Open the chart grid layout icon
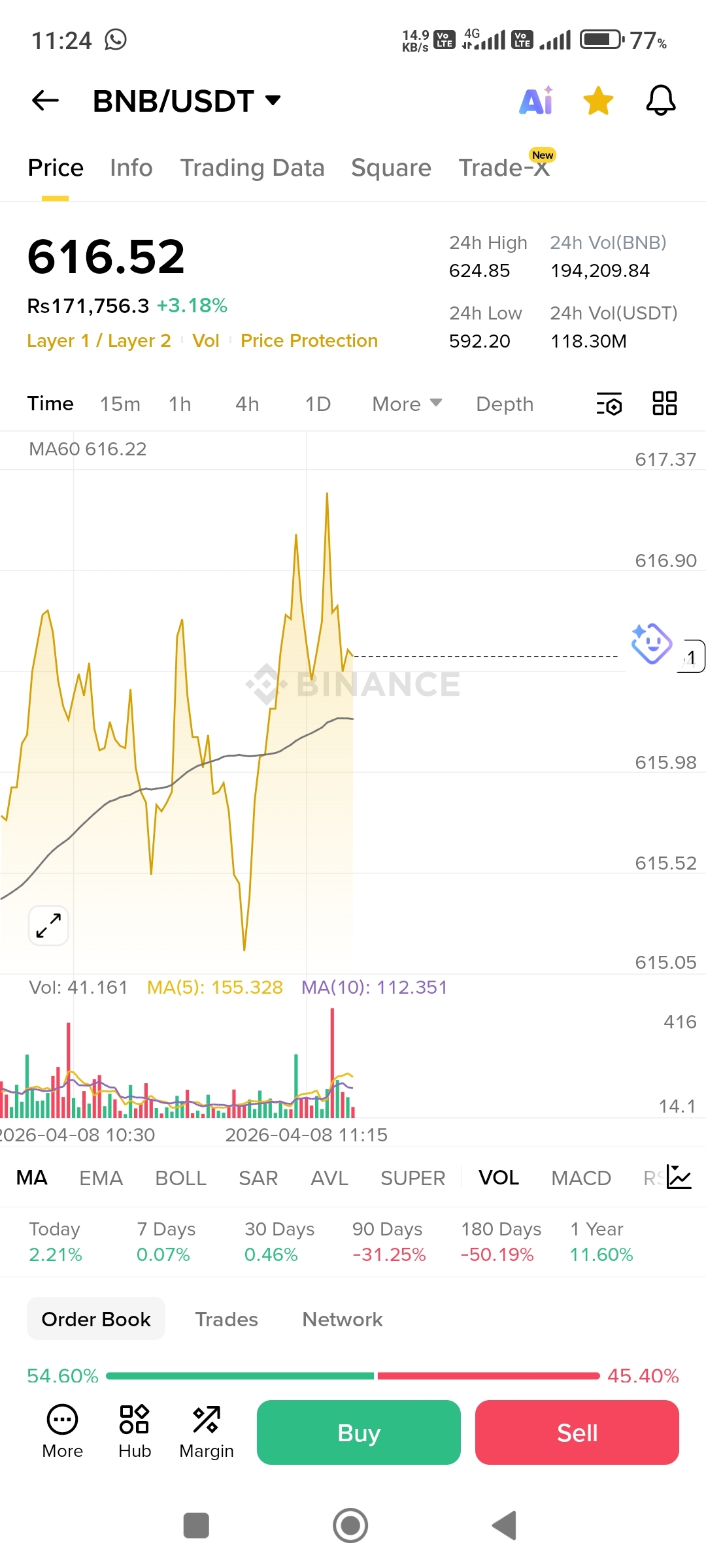This screenshot has width=706, height=1568. [665, 403]
